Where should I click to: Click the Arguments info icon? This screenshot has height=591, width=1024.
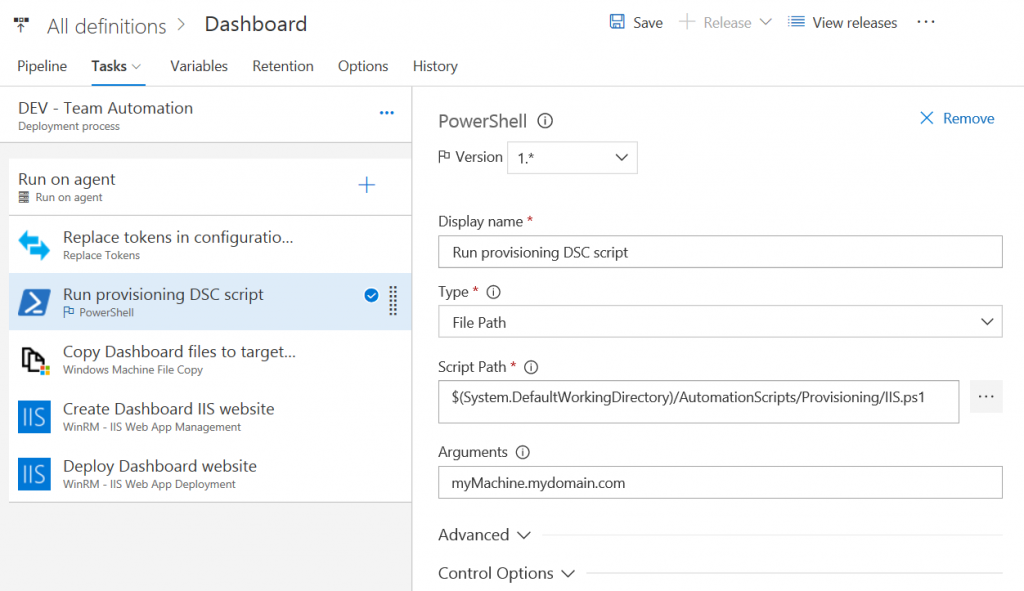(522, 452)
